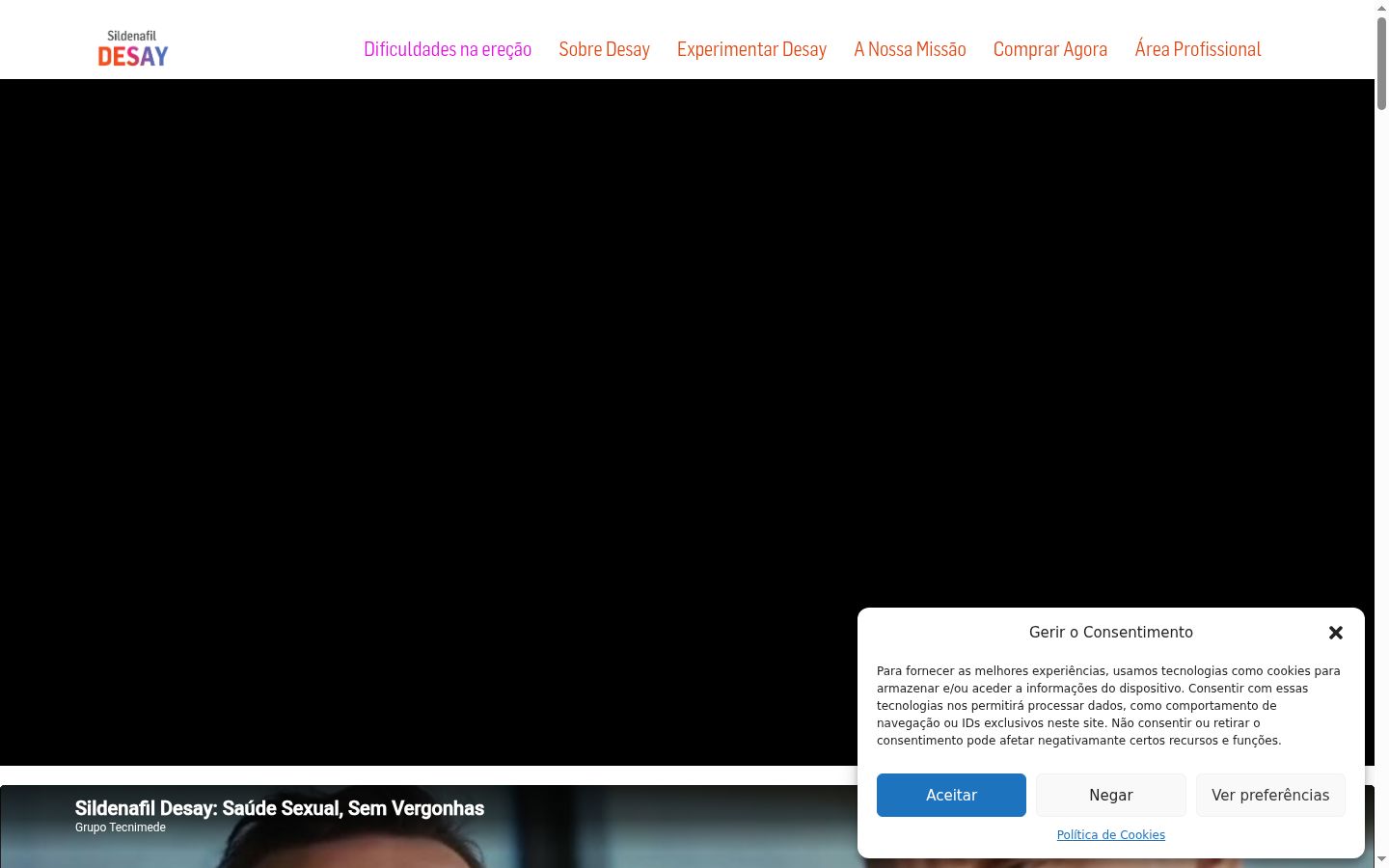Open Ver preferências cookie settings
1389x868 pixels.
(1270, 795)
